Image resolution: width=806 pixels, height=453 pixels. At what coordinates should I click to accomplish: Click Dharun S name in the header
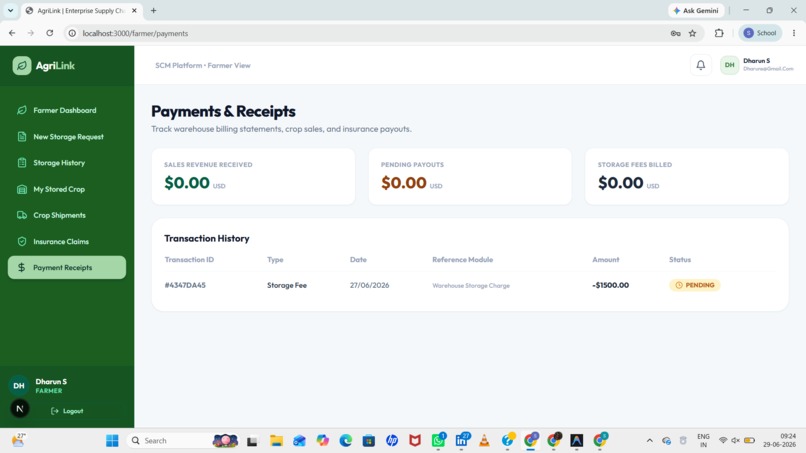pos(757,61)
